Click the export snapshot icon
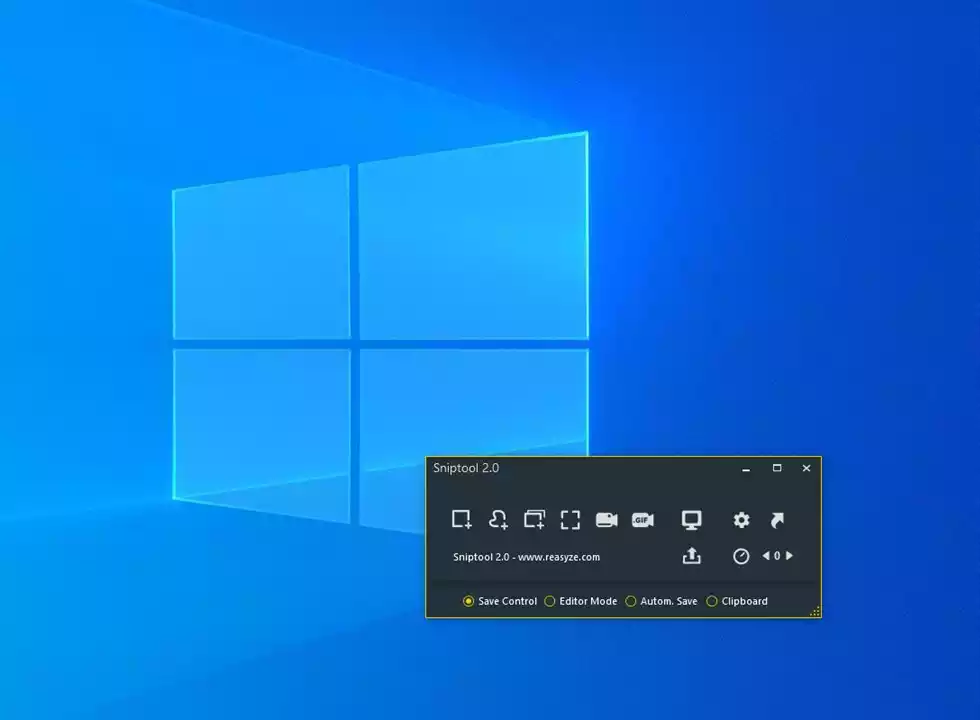Screen dimensions: 980x720 pos(690,556)
